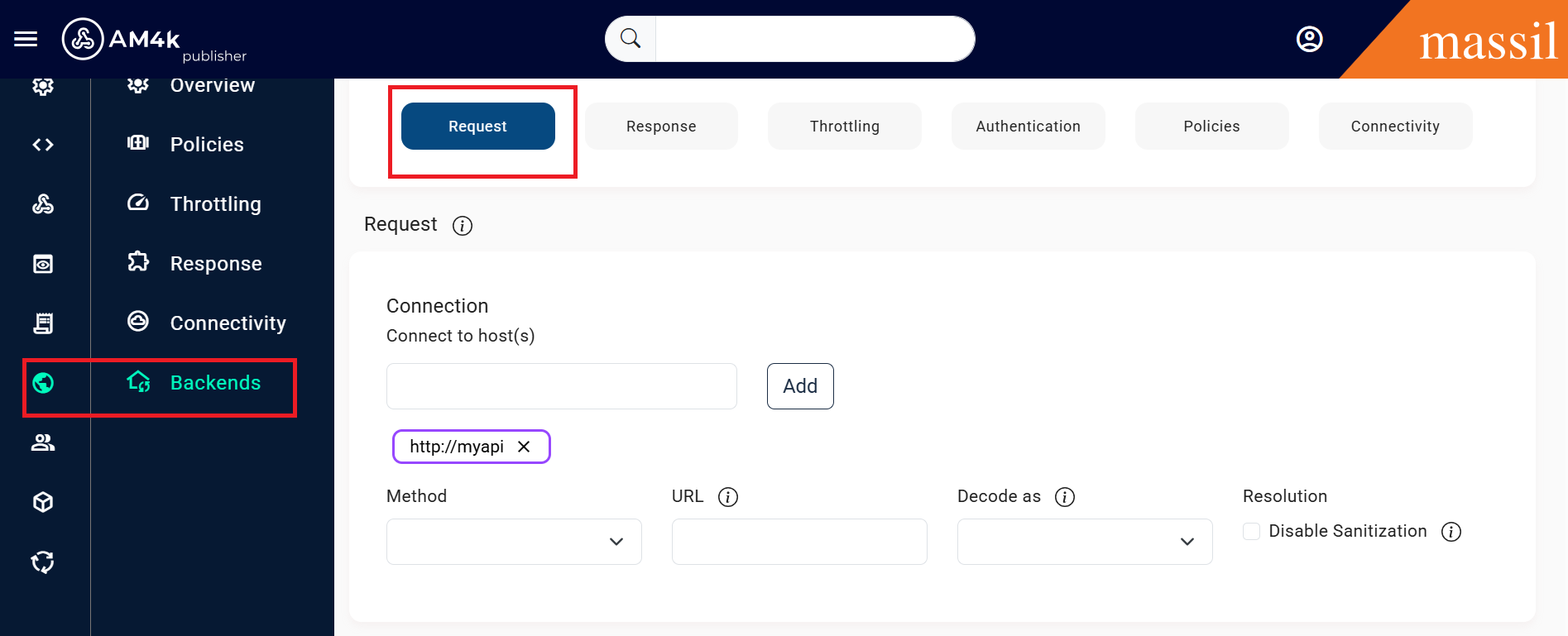The height and width of the screenshot is (636, 1568).
Task: Click the user account profile icon
Action: (x=1309, y=39)
